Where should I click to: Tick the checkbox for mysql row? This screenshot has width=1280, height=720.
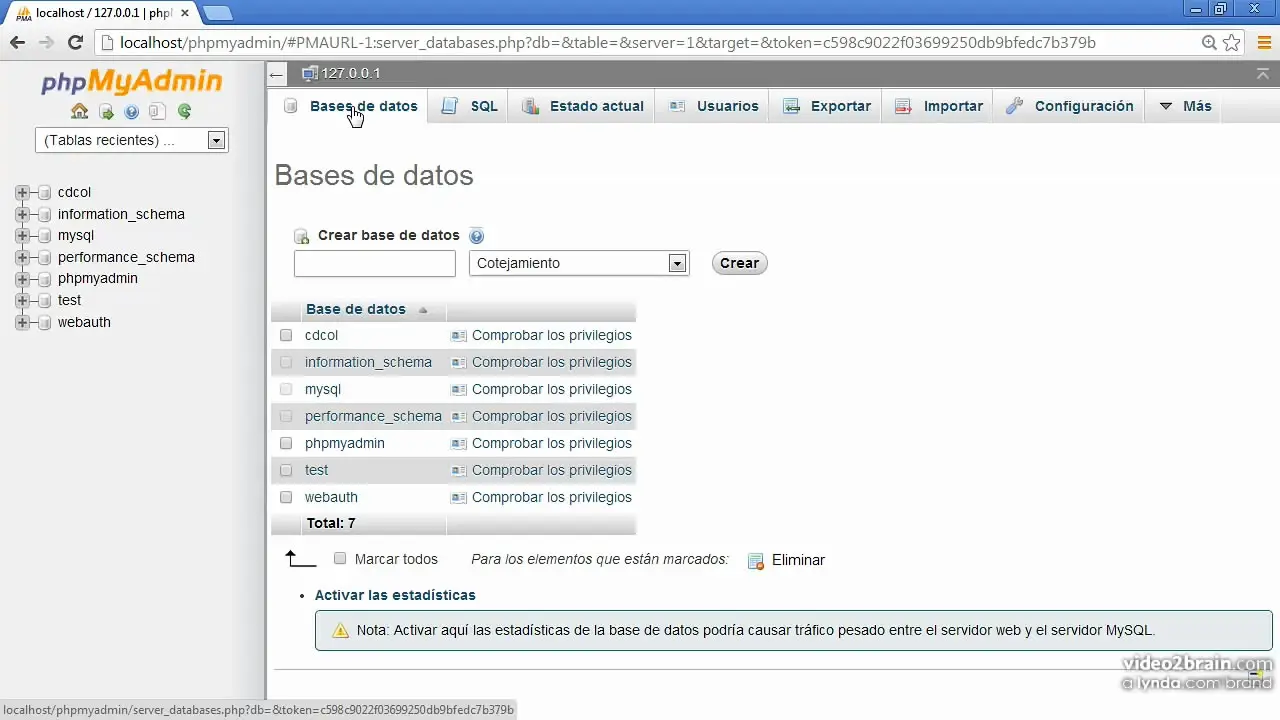pos(286,390)
